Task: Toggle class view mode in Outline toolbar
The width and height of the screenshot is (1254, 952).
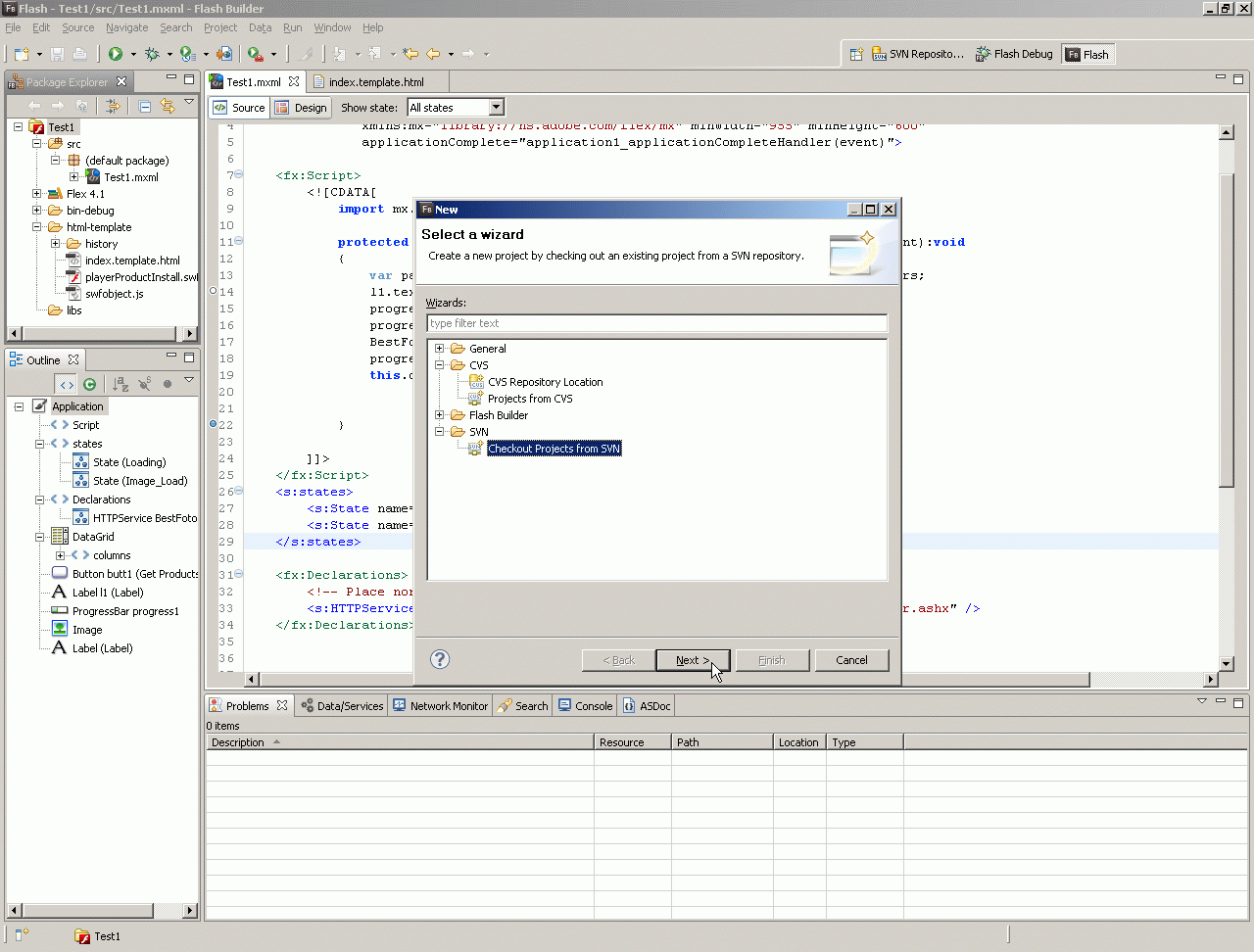Action: 90,384
